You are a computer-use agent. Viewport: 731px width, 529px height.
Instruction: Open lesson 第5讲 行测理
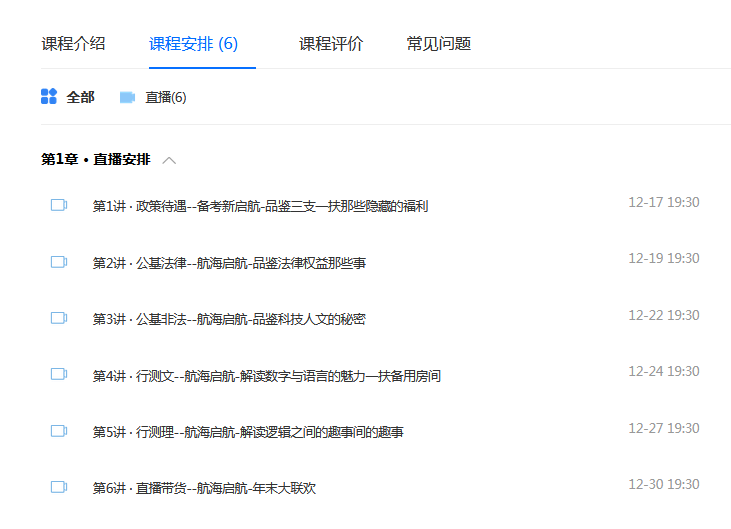tap(248, 432)
